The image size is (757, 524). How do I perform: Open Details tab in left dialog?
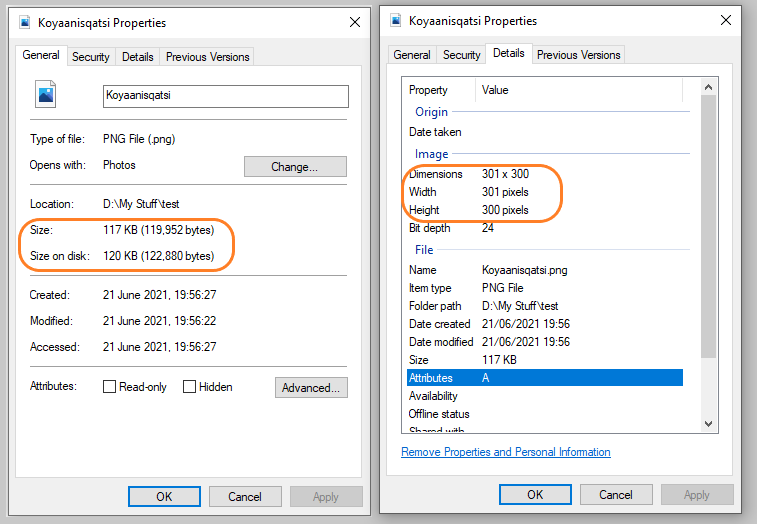pyautogui.click(x=138, y=57)
